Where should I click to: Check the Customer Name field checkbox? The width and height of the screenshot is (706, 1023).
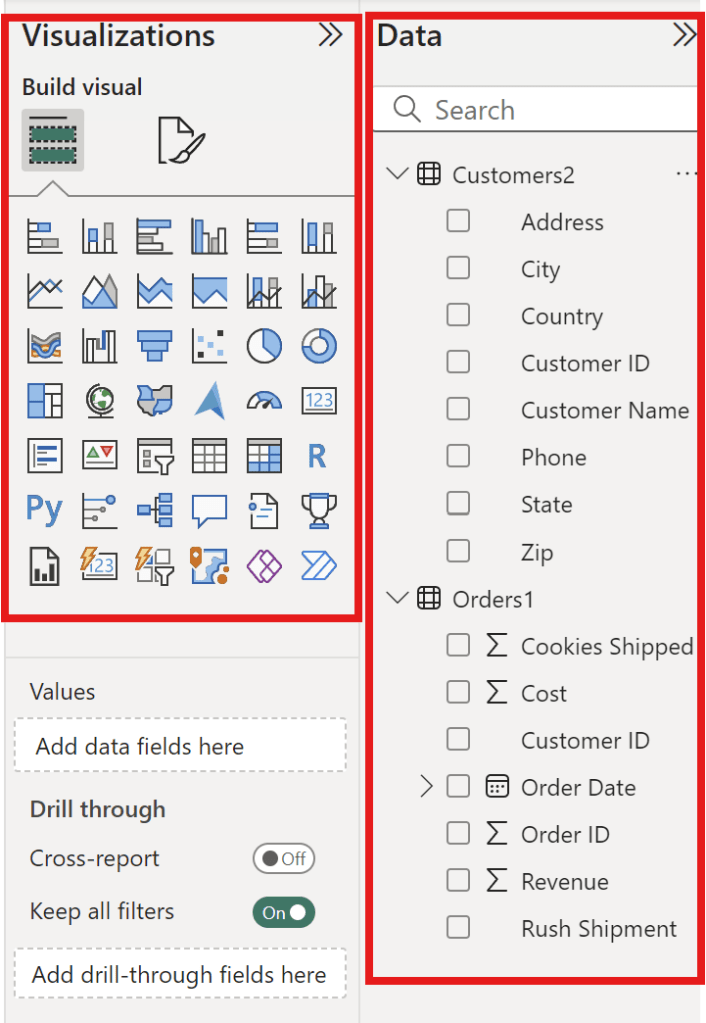458,410
